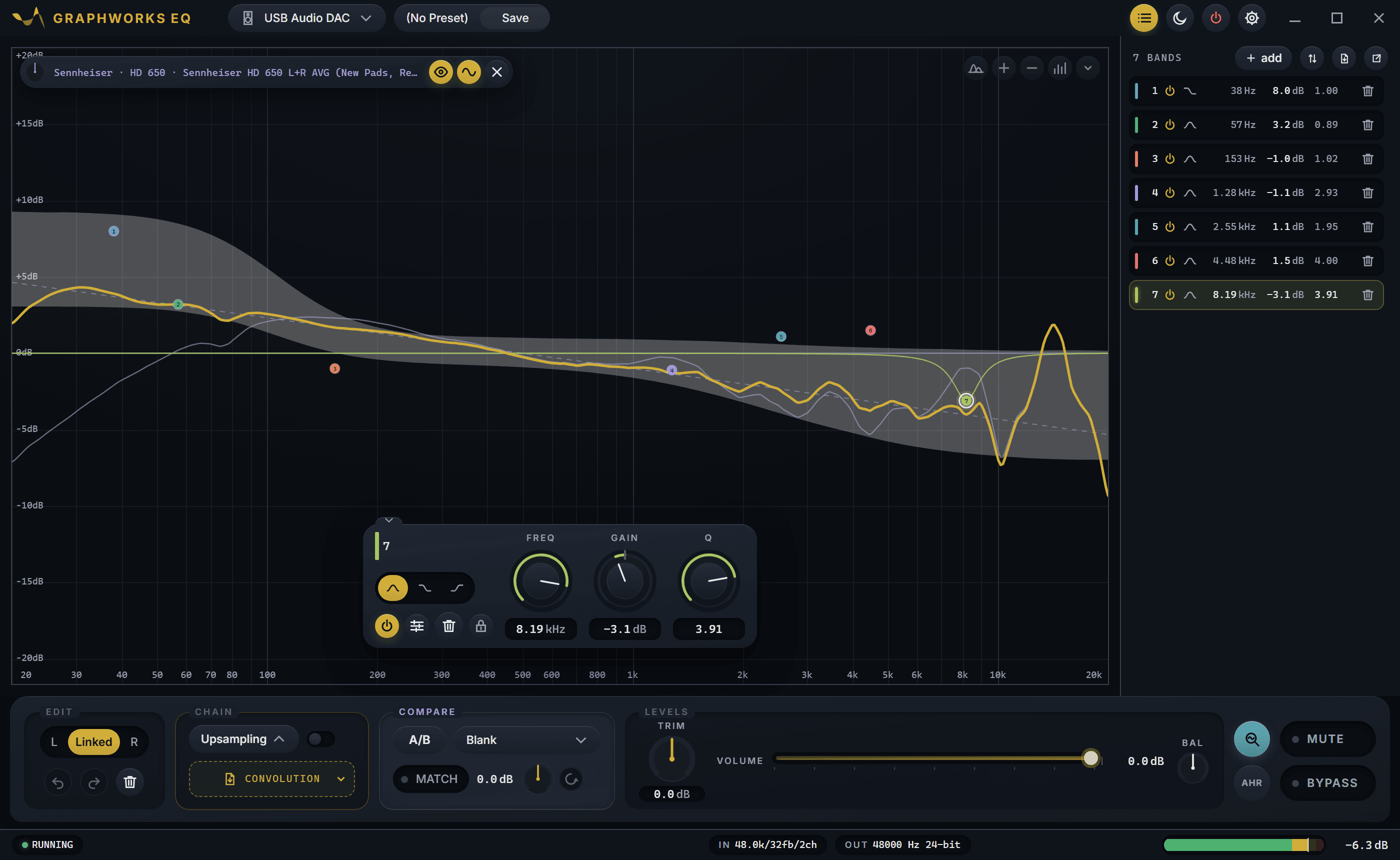Delete band 7 at 8.19 kHz
The image size is (1400, 860).
click(x=1367, y=294)
